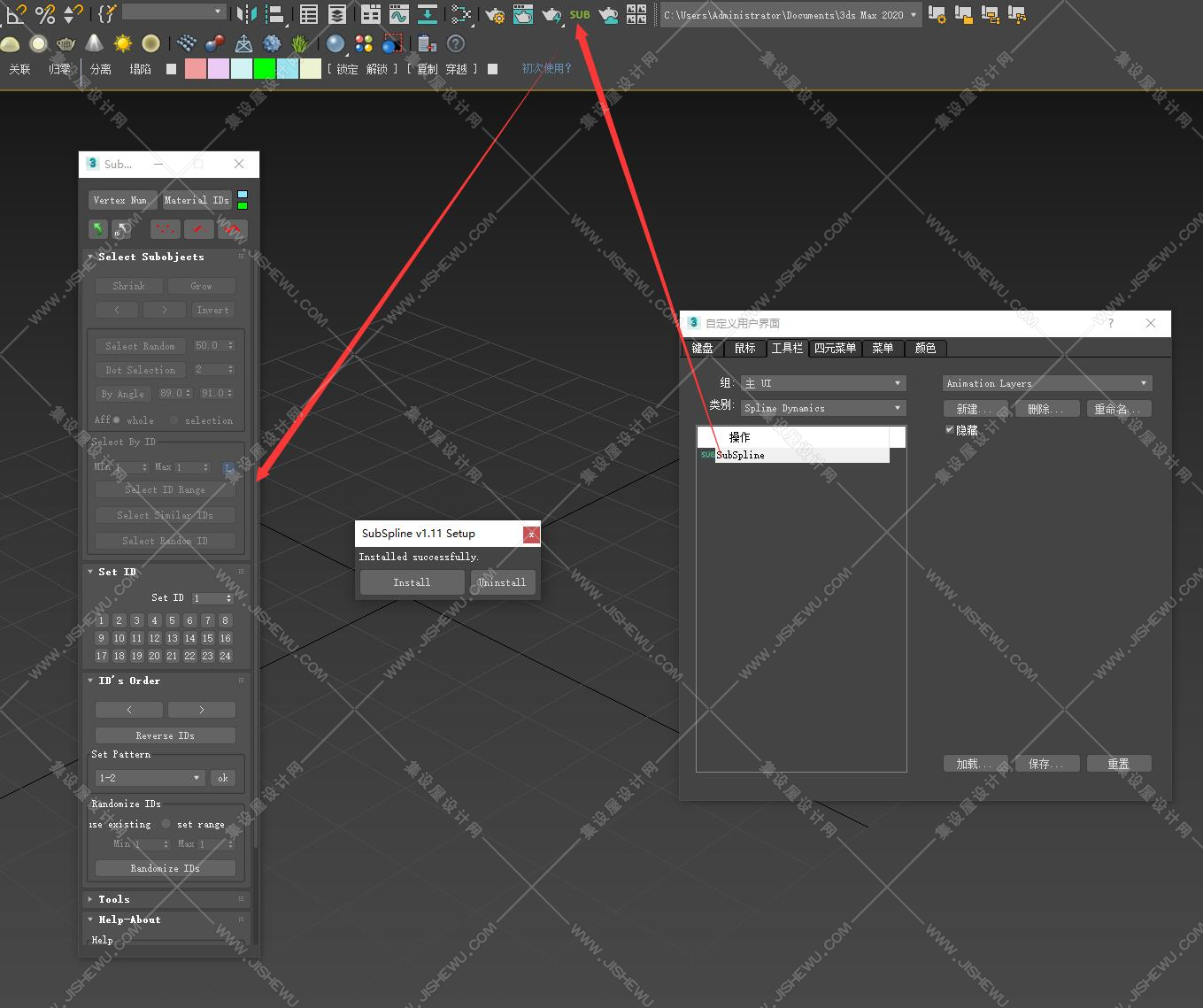Switch to the 菜单 tab

point(883,348)
